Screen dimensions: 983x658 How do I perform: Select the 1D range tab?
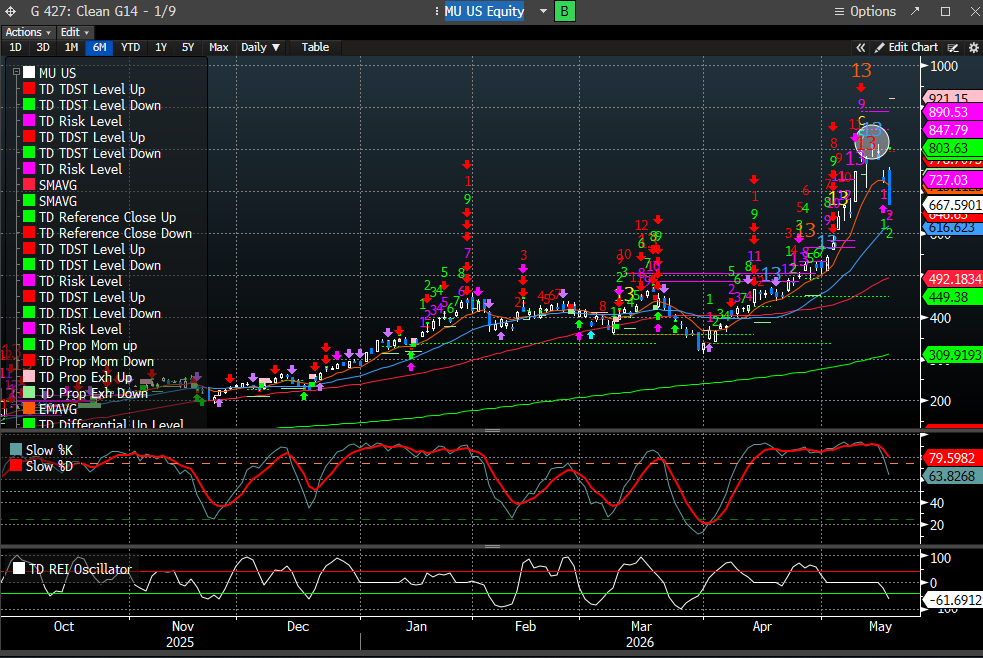(15, 48)
